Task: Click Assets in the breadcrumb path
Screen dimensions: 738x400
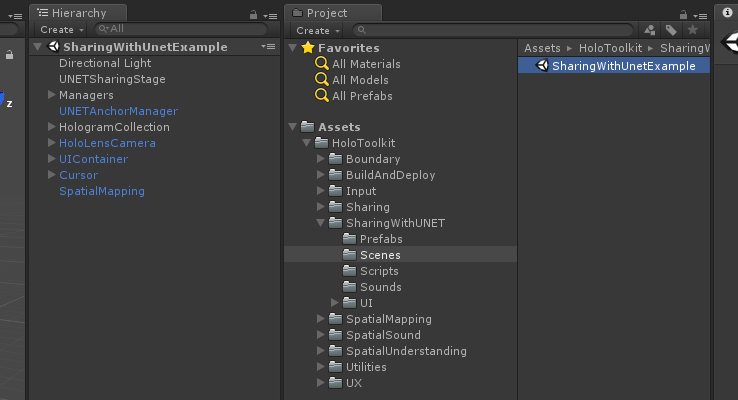Action: [542, 48]
